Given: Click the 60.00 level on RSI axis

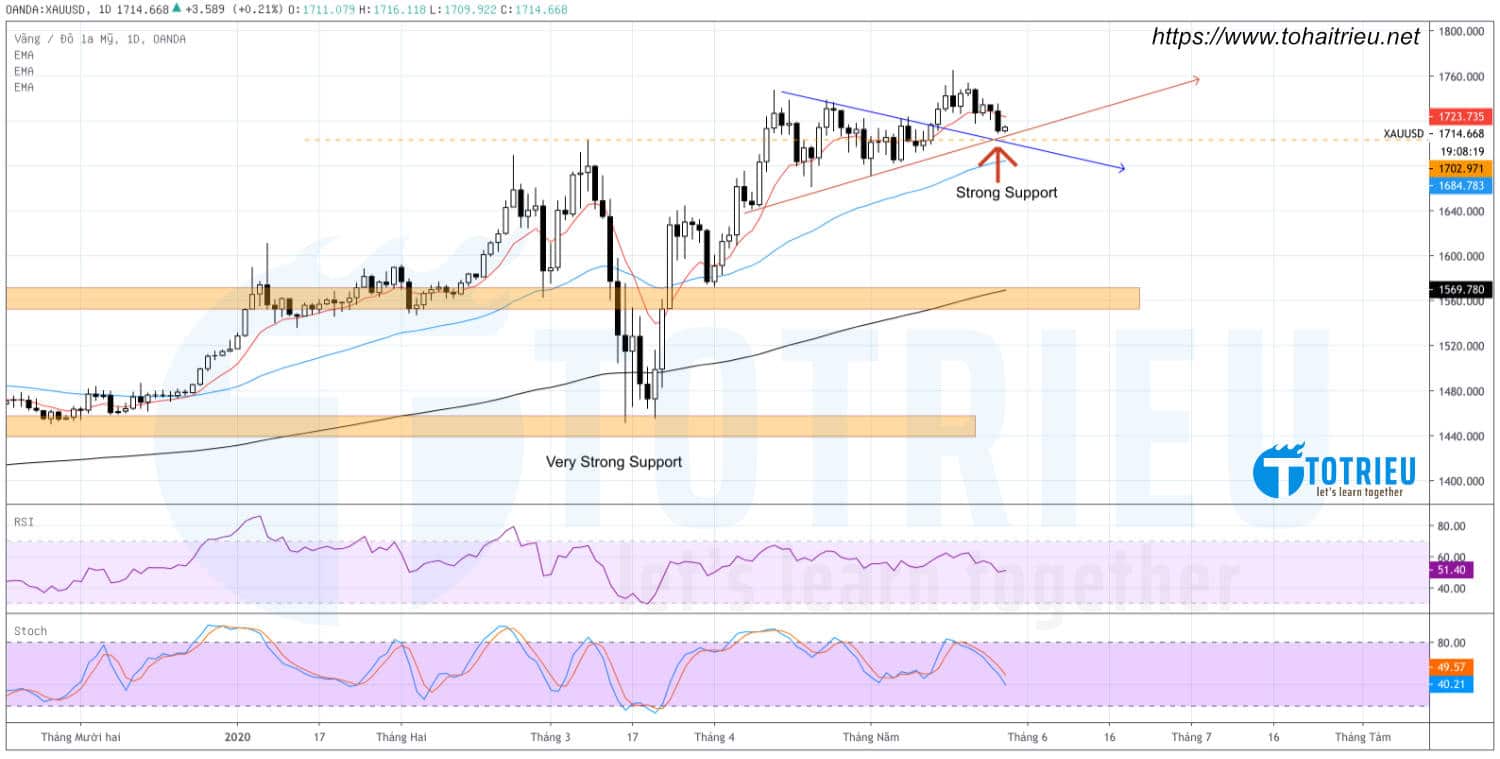Looking at the screenshot, I should tap(1451, 557).
